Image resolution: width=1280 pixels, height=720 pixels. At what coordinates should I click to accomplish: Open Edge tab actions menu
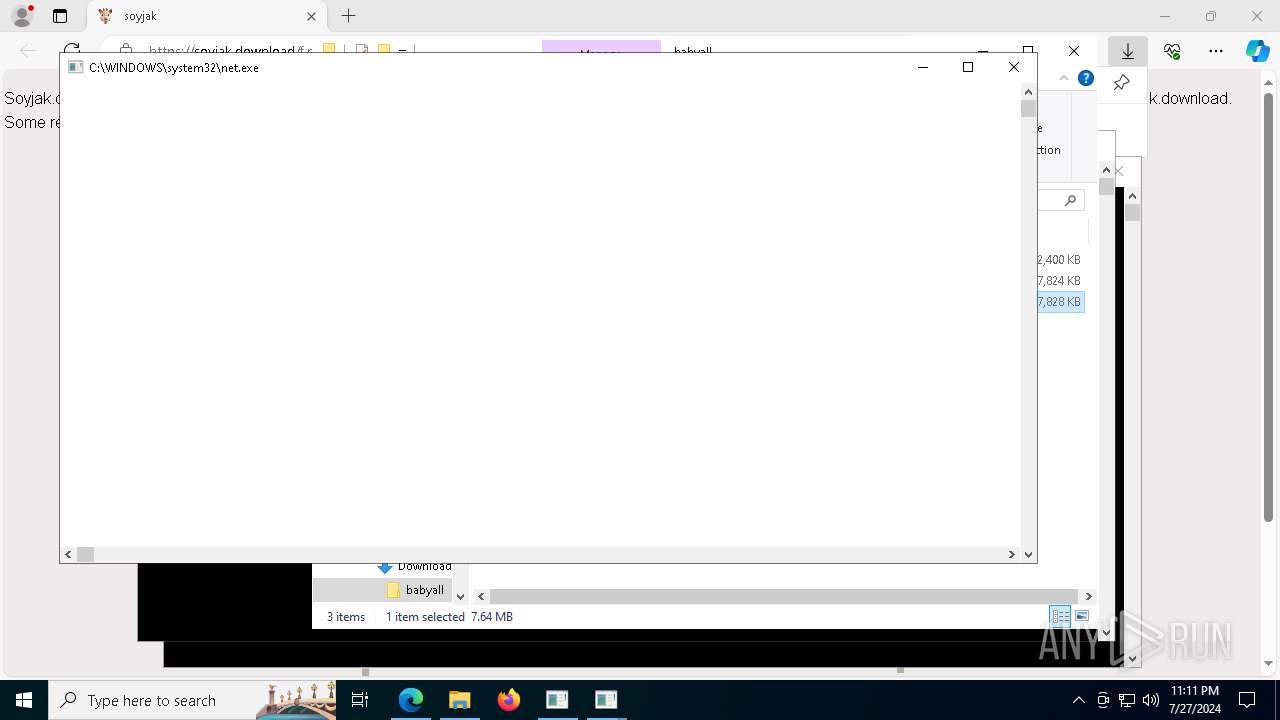tap(60, 16)
